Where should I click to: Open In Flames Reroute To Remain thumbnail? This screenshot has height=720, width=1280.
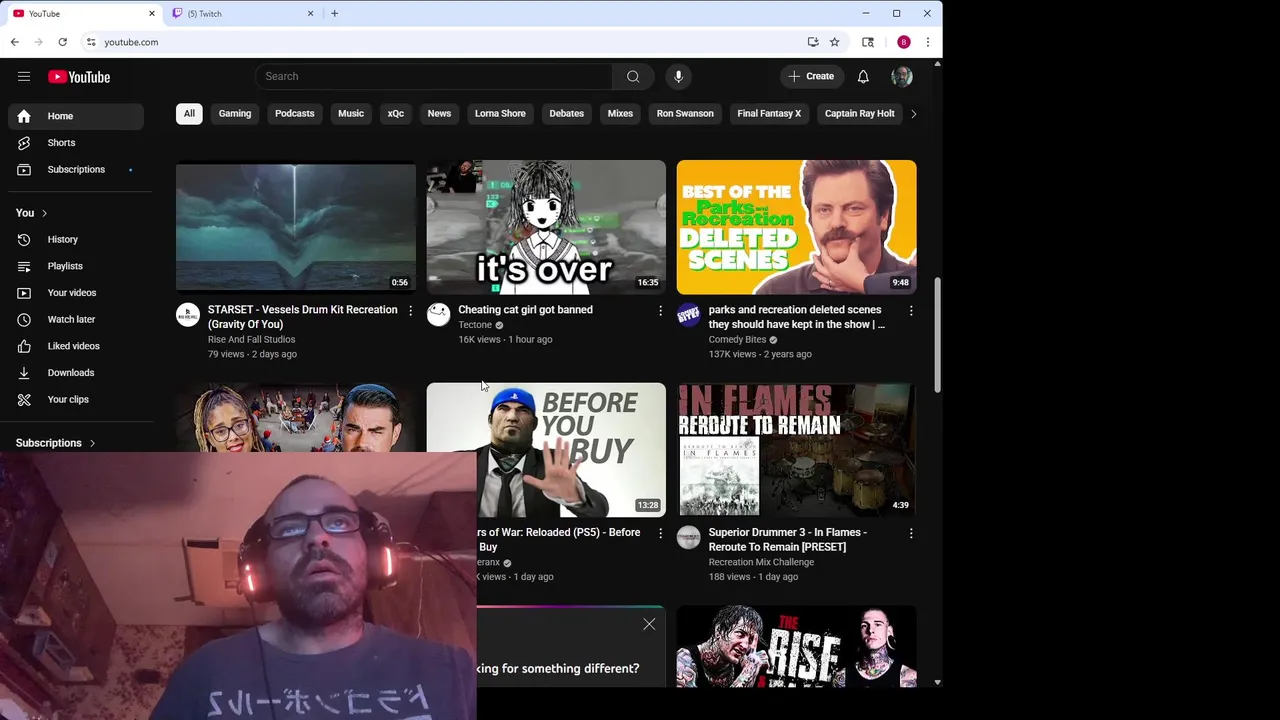[x=796, y=450]
